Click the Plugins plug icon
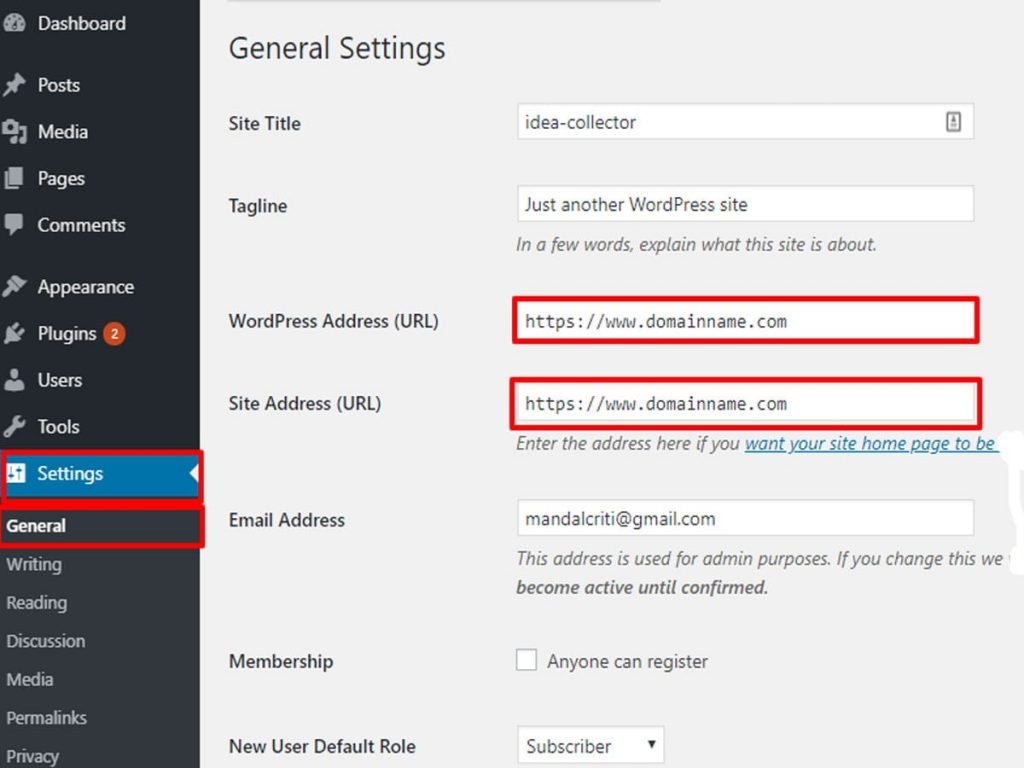The width and height of the screenshot is (1024, 768). tap(18, 334)
